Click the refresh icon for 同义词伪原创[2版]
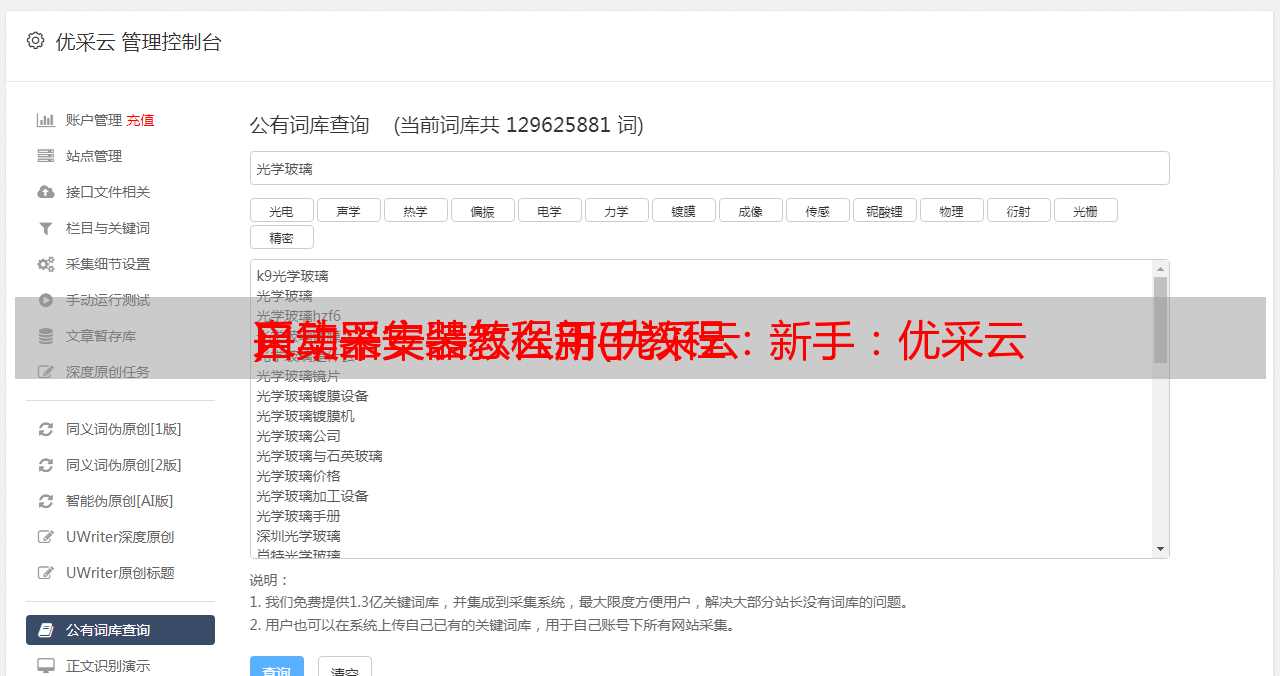1280x676 pixels. 46,465
